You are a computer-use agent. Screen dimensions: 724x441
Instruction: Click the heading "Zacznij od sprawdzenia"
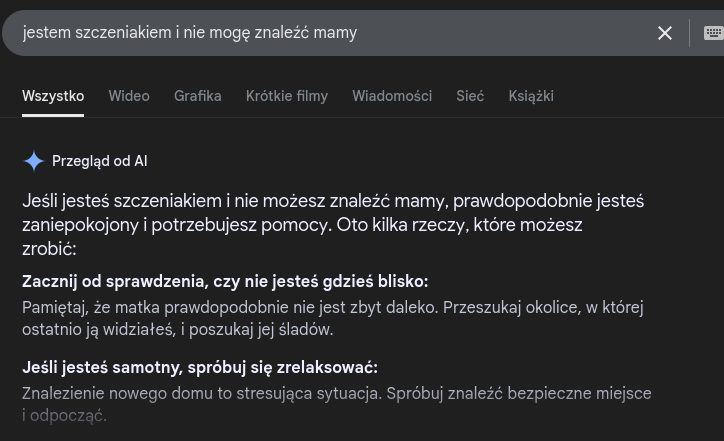pyautogui.click(x=225, y=282)
